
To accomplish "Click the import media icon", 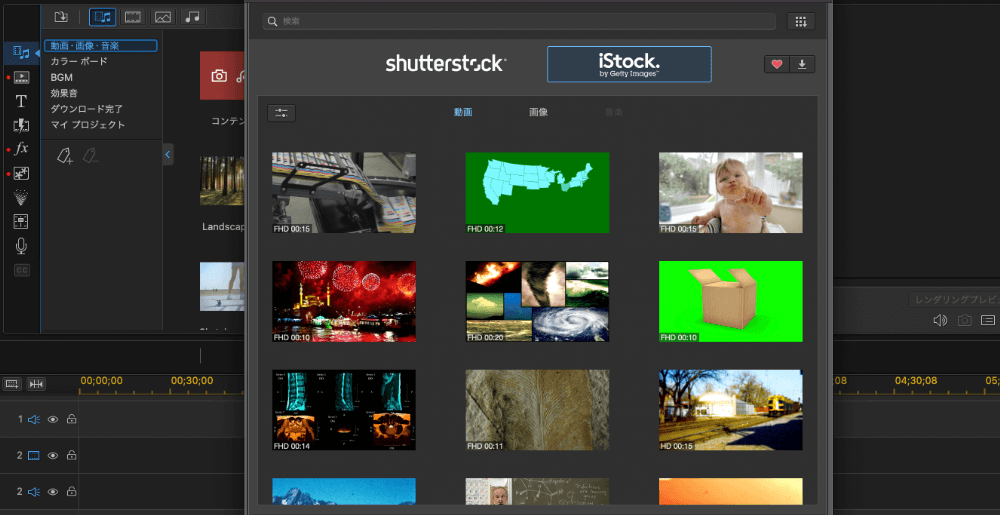I will [61, 16].
